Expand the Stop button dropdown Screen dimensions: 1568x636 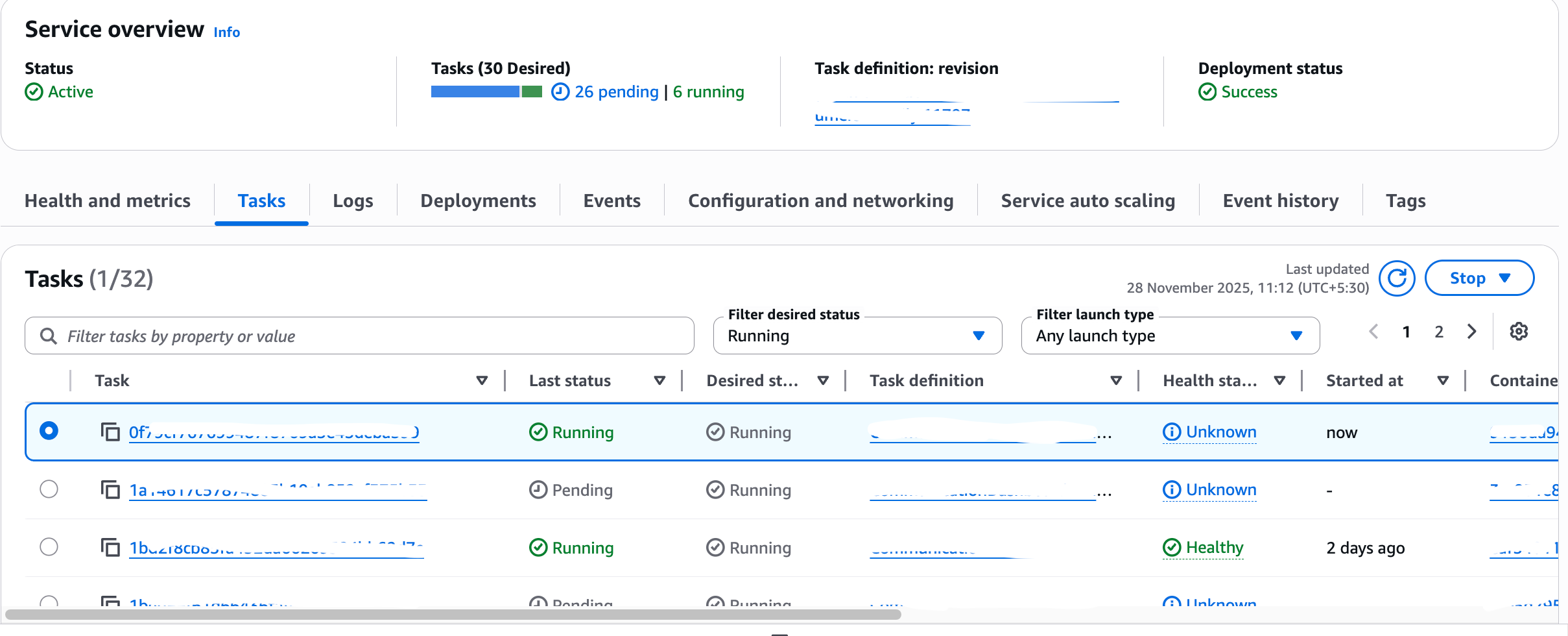click(1506, 278)
